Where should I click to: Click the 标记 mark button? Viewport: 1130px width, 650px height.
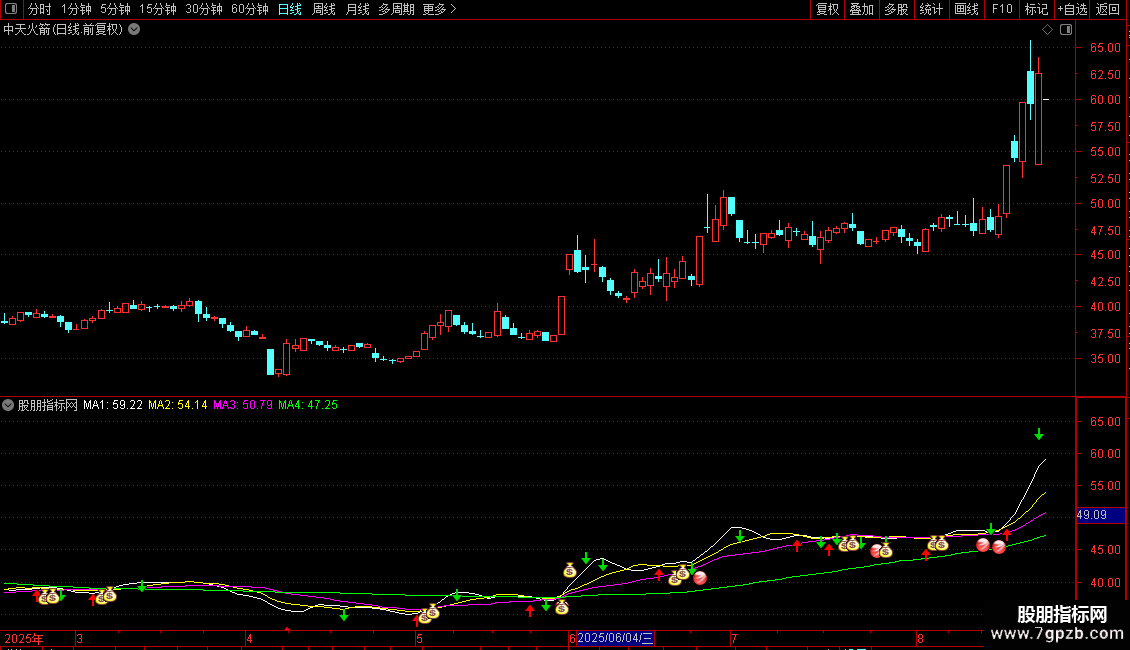tap(1036, 9)
